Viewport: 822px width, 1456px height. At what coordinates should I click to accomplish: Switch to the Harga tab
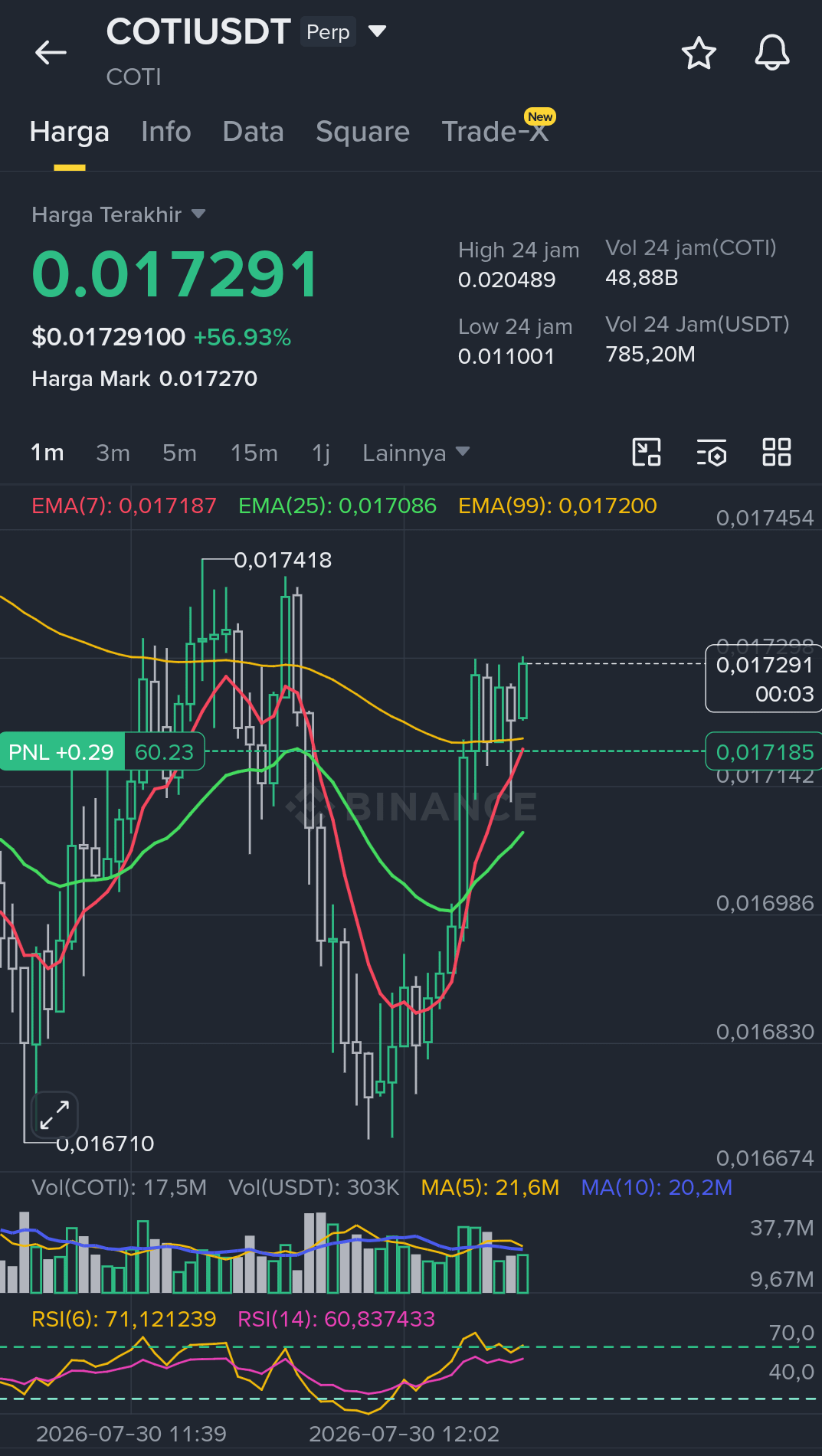70,132
